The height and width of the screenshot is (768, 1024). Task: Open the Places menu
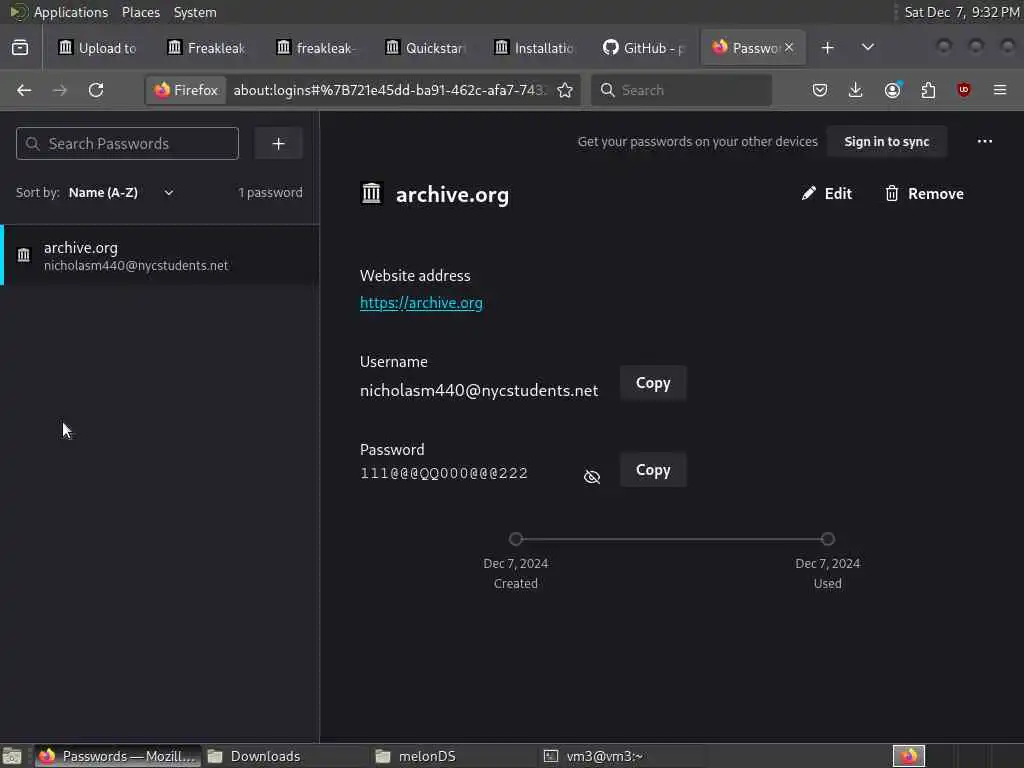[x=140, y=12]
